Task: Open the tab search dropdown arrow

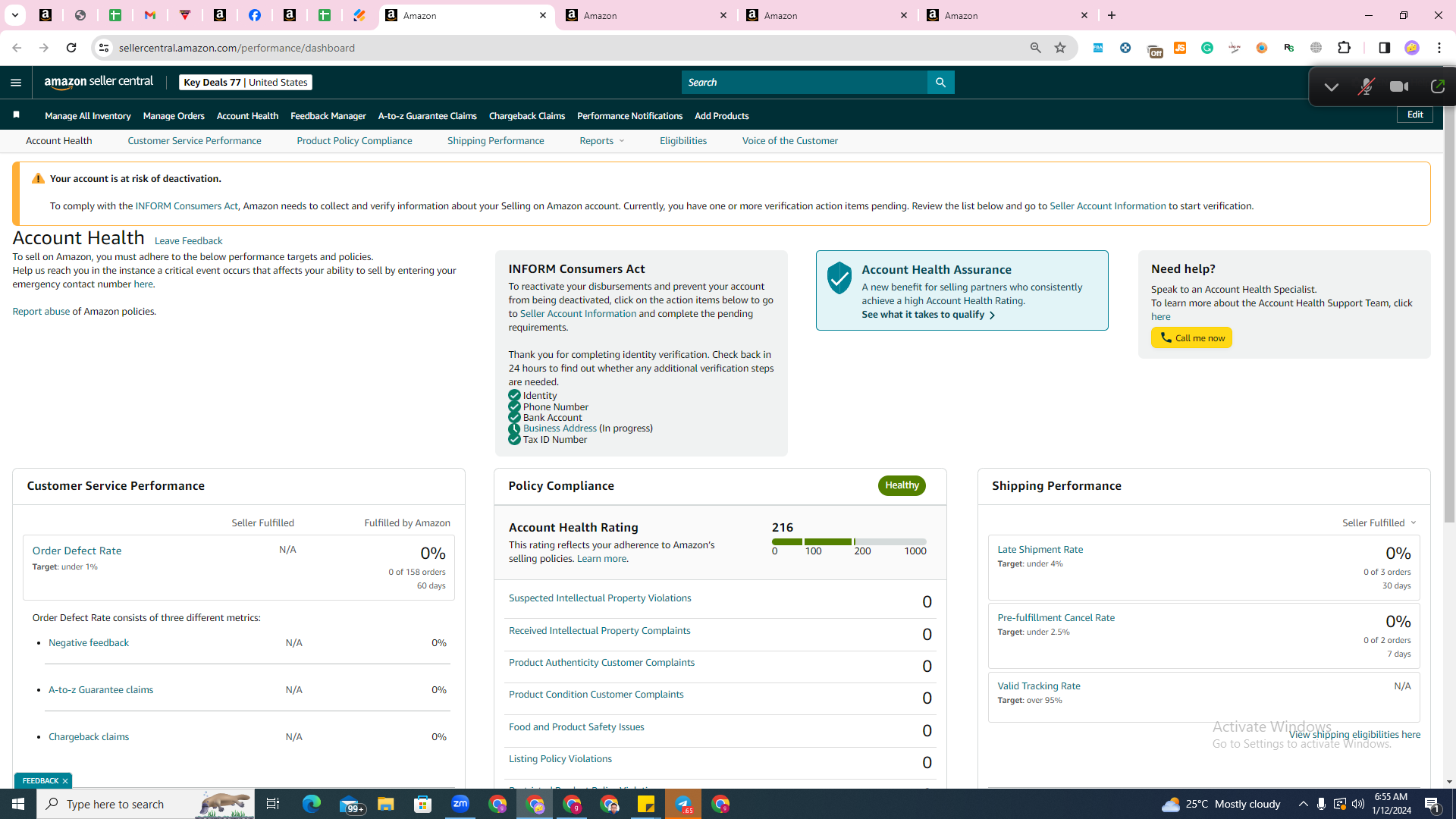Action: click(x=14, y=15)
